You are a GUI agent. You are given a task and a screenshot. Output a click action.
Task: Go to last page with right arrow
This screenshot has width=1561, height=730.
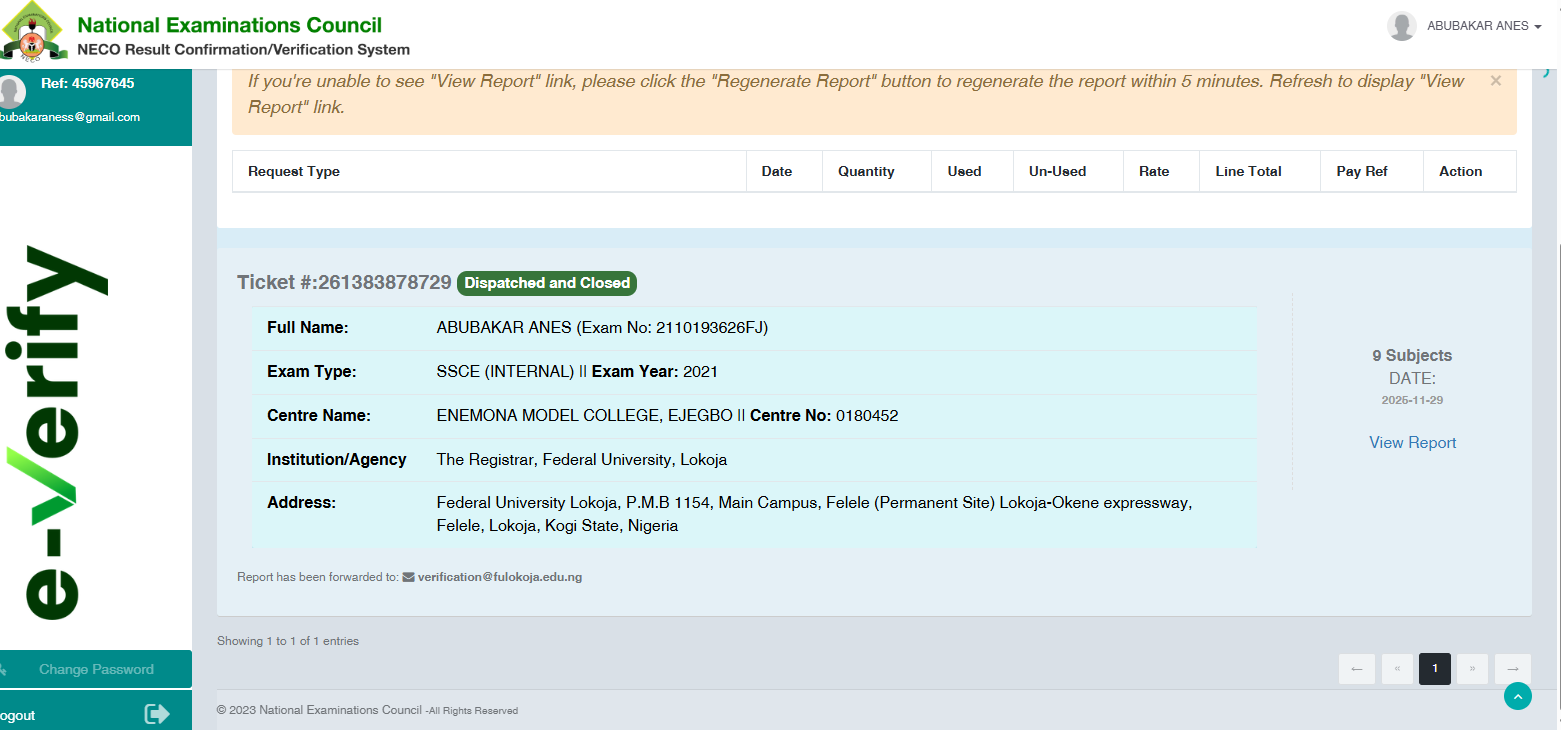(1512, 669)
